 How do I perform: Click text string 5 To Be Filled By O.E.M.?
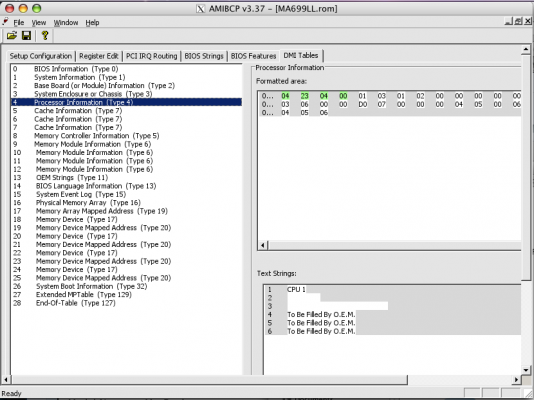point(321,323)
